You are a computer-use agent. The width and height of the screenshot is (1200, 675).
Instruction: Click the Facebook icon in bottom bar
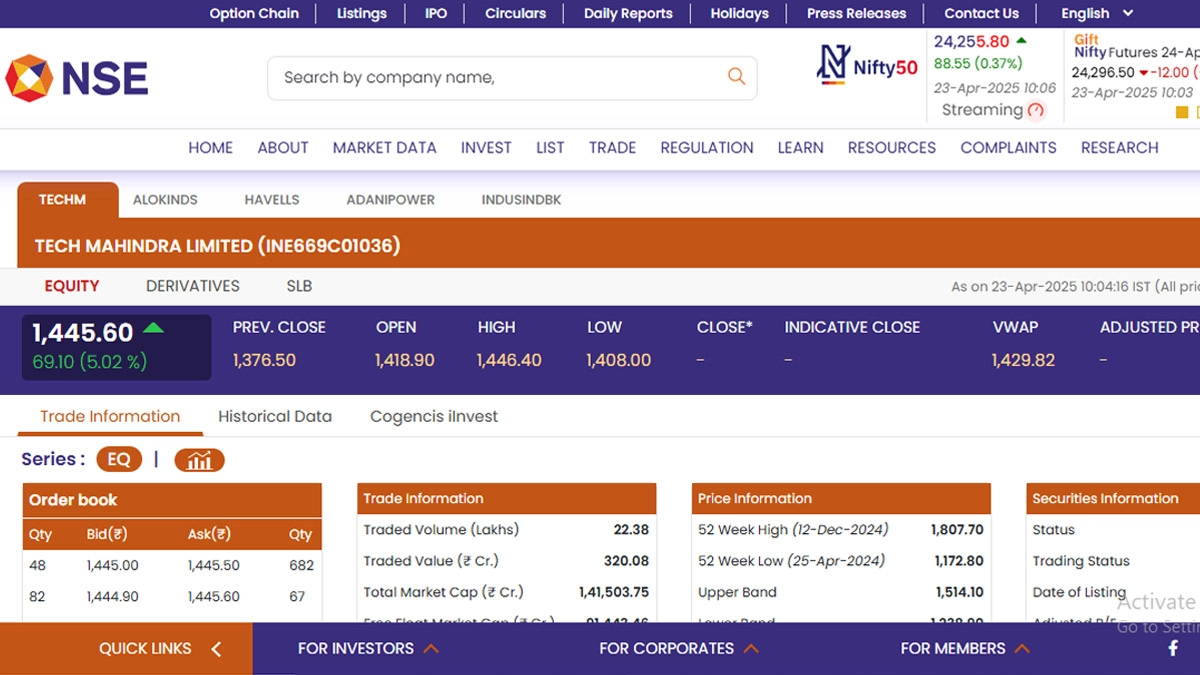pos(1173,648)
